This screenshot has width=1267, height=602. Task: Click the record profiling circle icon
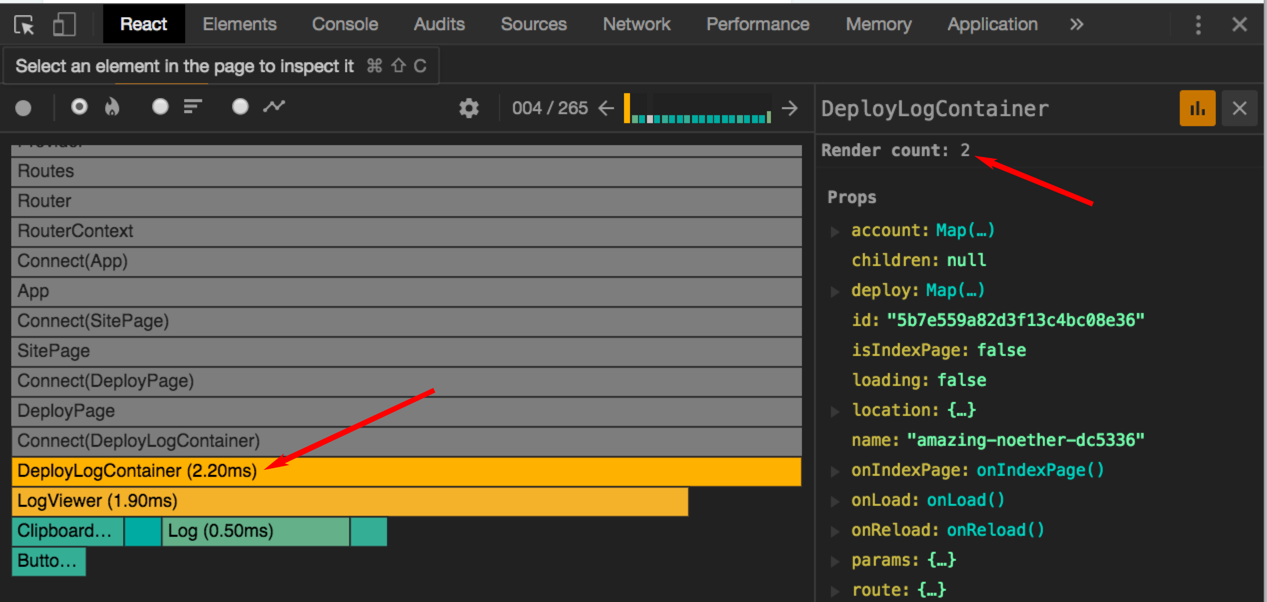click(23, 107)
